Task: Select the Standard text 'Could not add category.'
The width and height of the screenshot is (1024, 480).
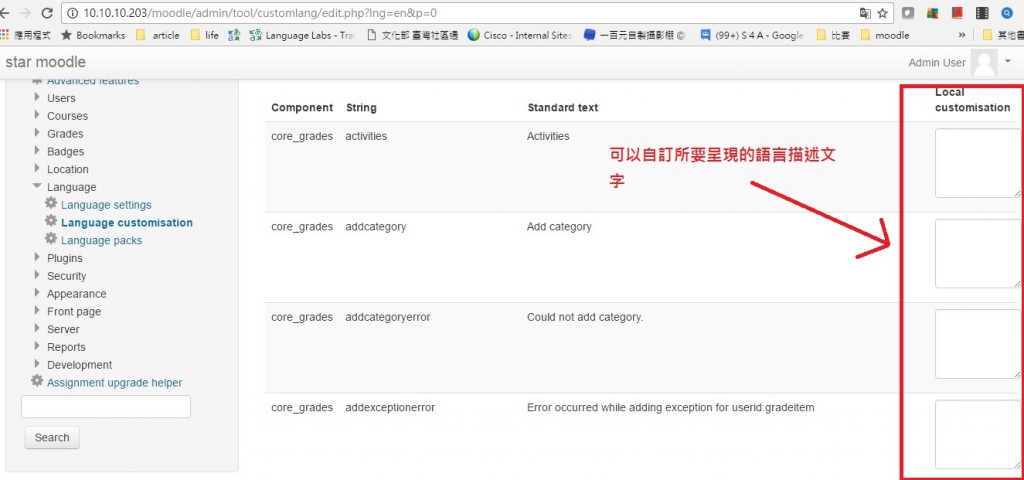Action: tap(585, 317)
